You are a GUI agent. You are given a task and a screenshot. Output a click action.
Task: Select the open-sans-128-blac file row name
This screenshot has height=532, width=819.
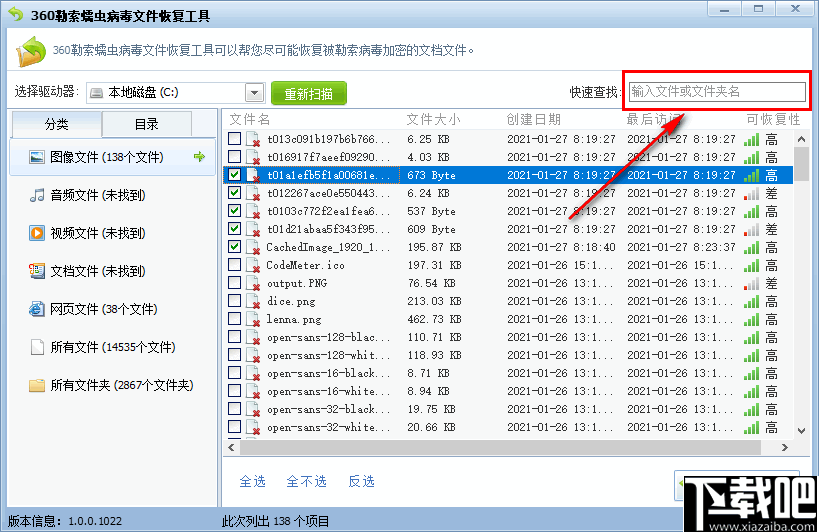[x=329, y=337]
